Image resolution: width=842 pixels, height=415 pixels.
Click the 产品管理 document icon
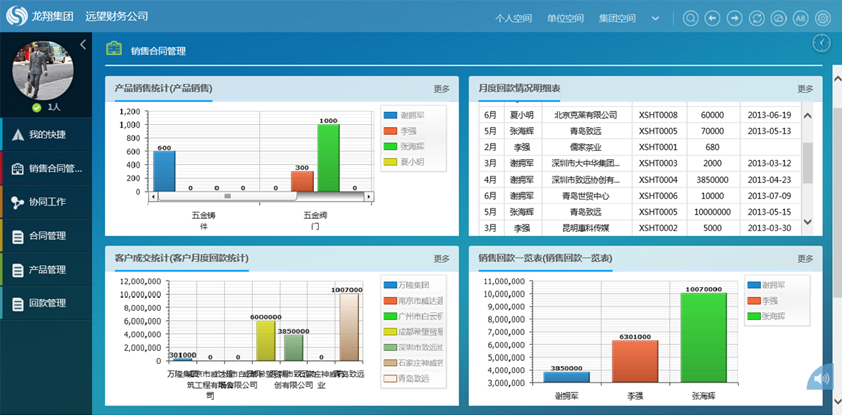[18, 270]
